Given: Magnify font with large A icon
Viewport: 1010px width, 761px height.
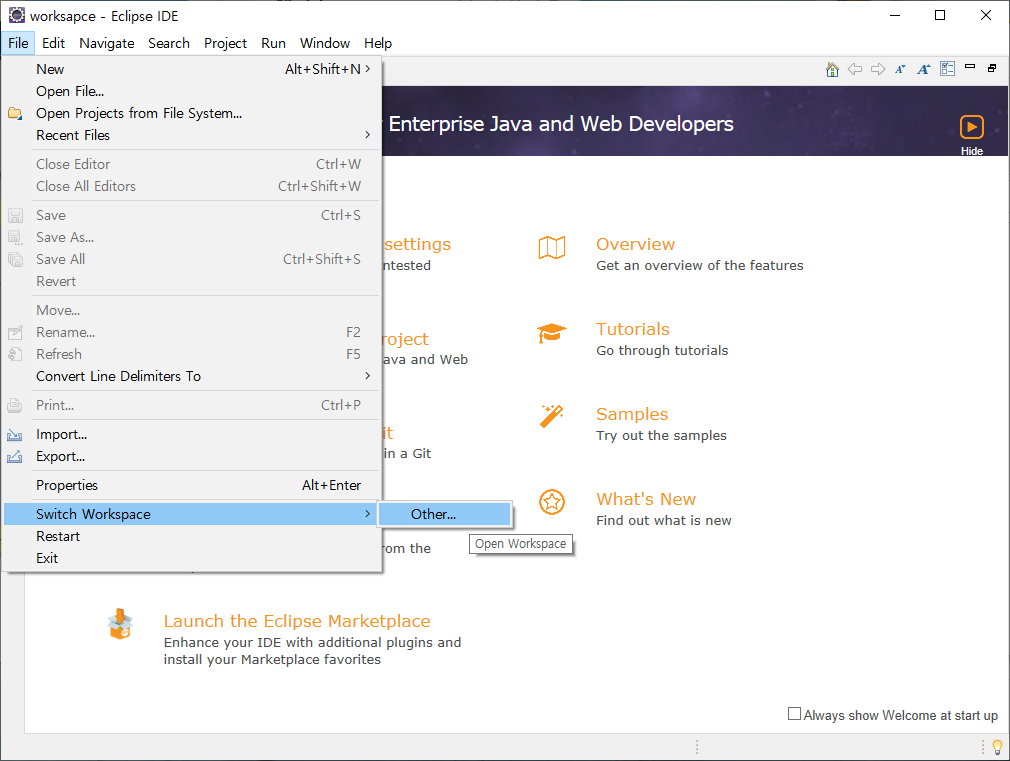Looking at the screenshot, I should 924,69.
